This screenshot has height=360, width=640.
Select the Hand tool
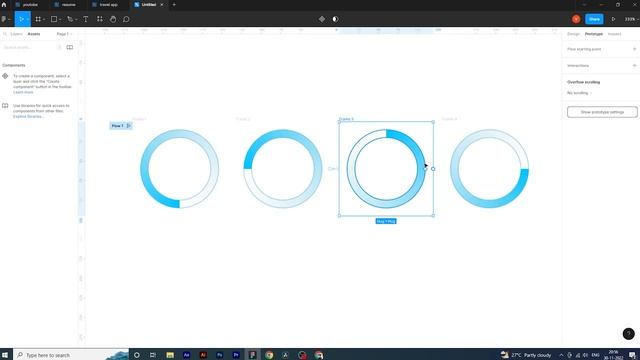coord(113,19)
